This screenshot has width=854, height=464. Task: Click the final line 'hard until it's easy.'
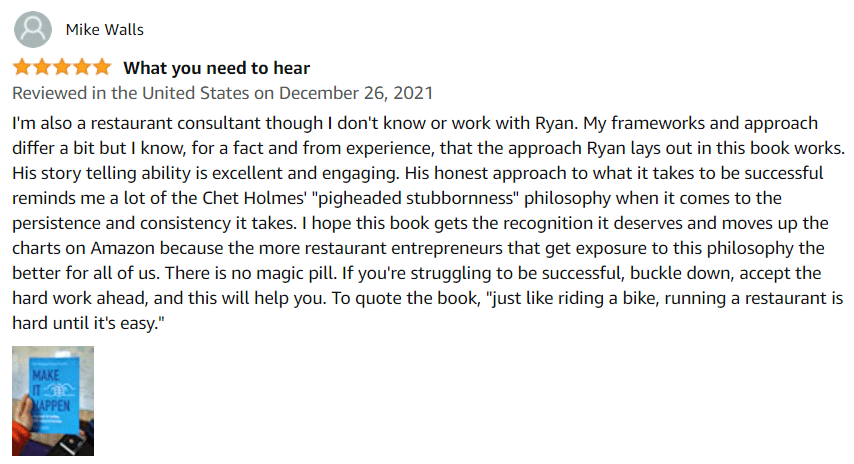[x=88, y=323]
